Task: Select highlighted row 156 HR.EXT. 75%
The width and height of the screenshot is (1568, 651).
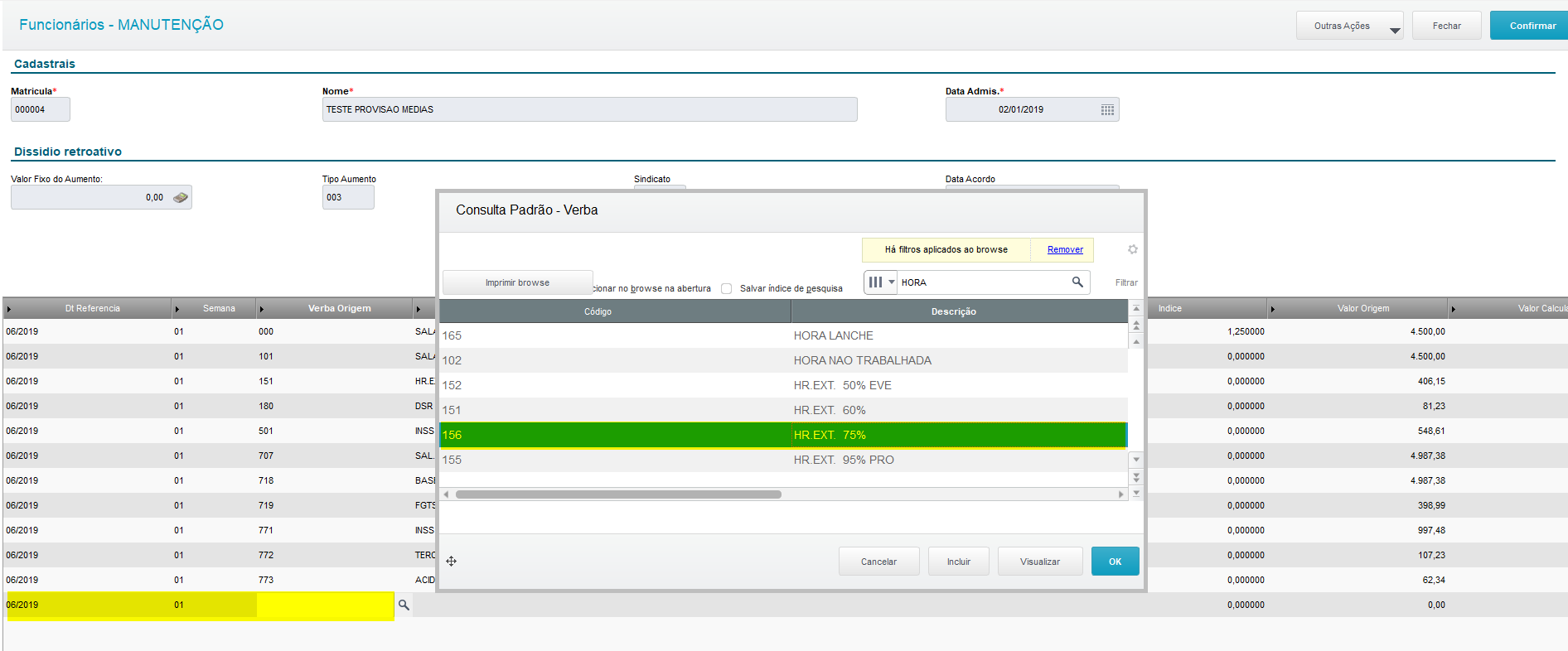Action: [783, 435]
